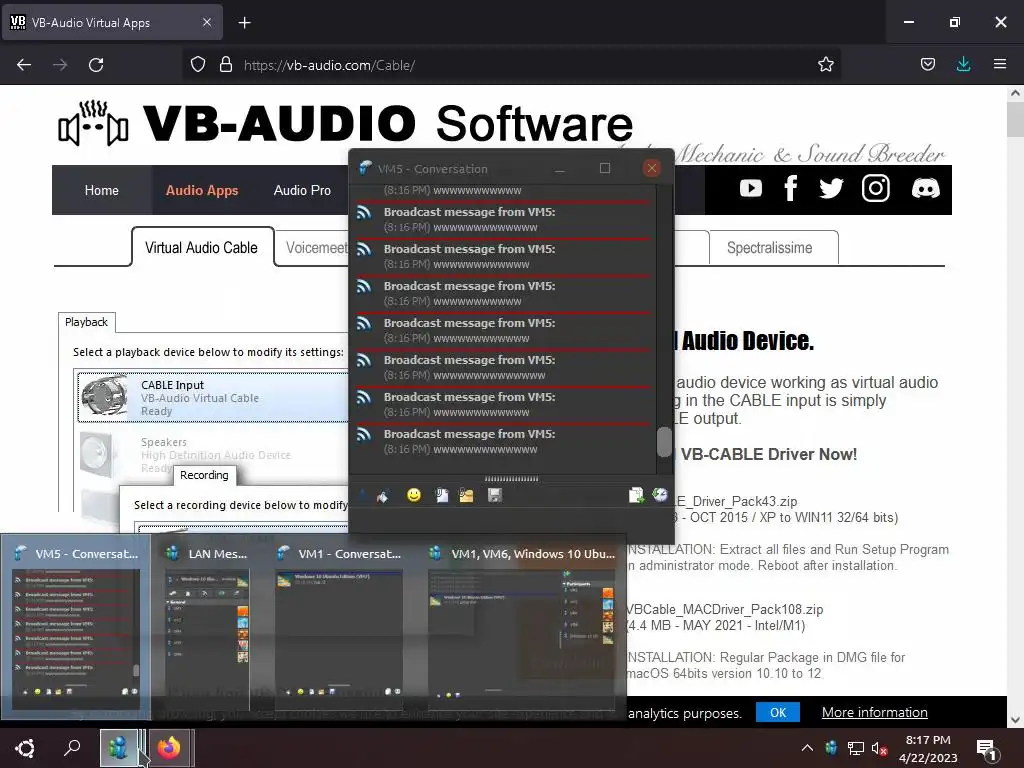
Task: Open the Audio Apps menu
Action: (x=202, y=190)
